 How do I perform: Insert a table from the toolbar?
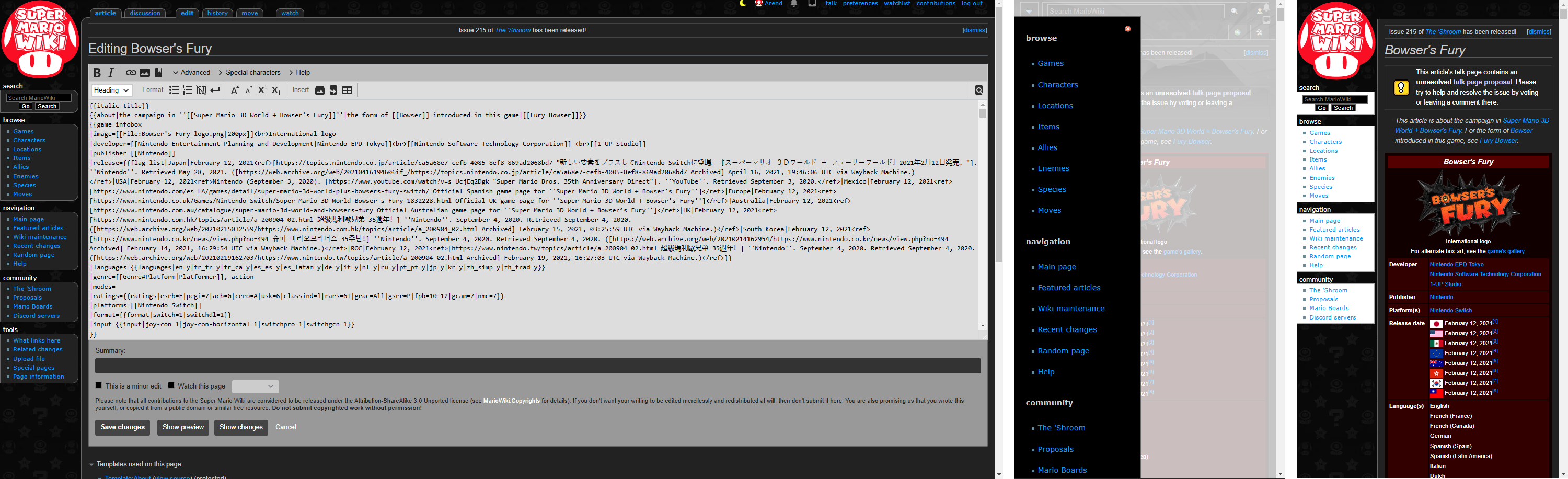point(347,90)
